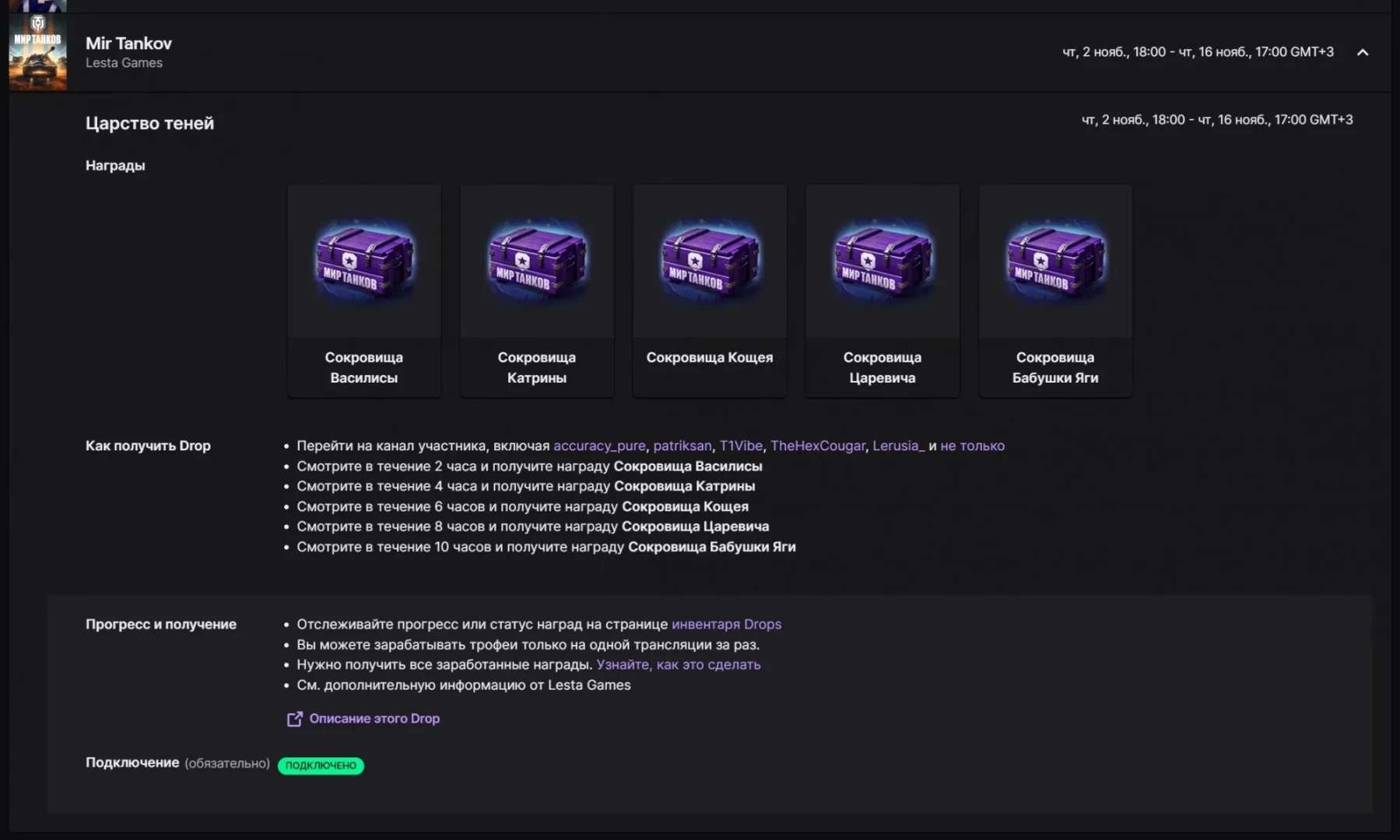Screen dimensions: 1400x840
Task: Open the Lerusia_ channel link
Action: [x=898, y=446]
